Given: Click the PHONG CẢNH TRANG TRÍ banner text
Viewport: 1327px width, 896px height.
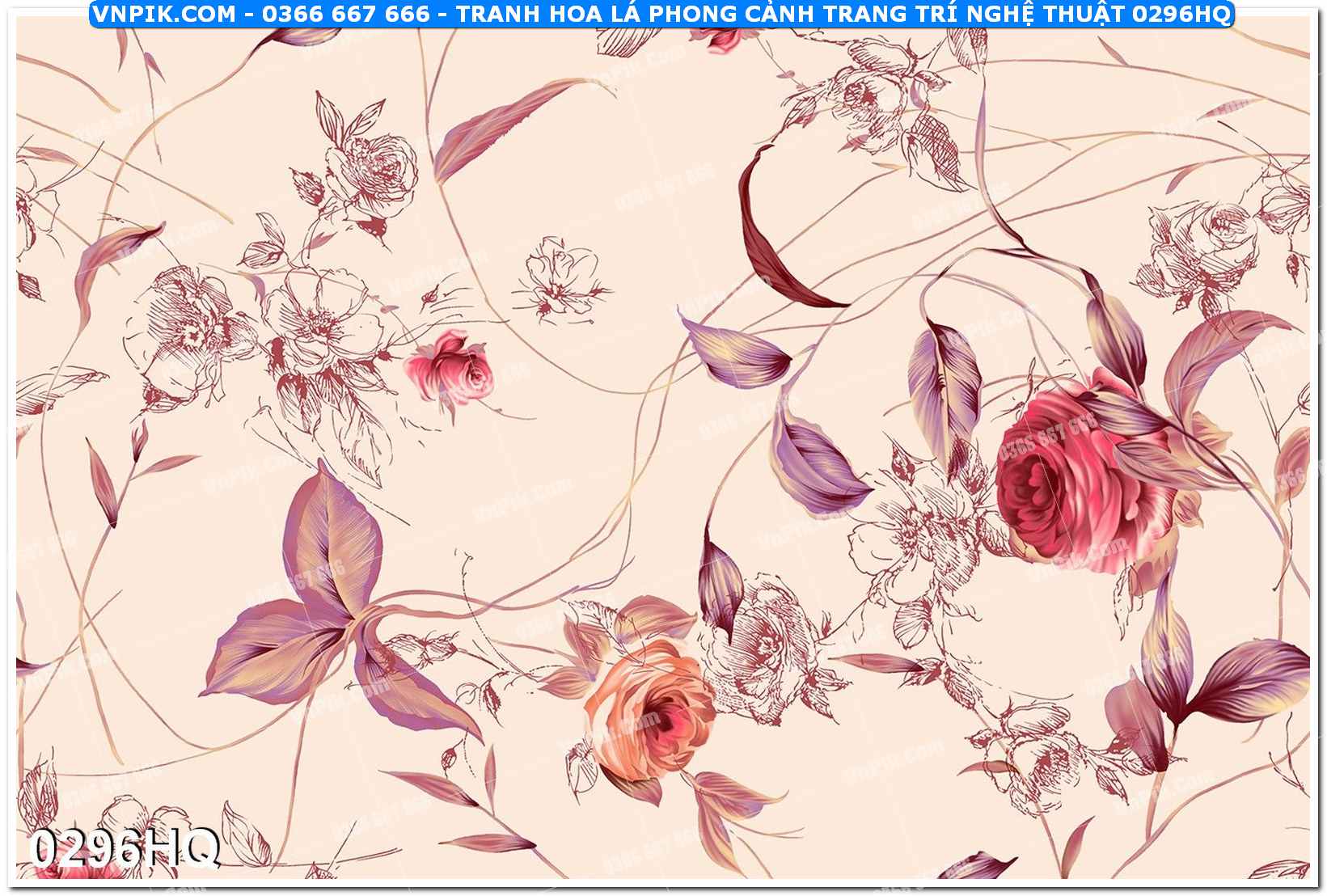Looking at the screenshot, I should click(825, 14).
